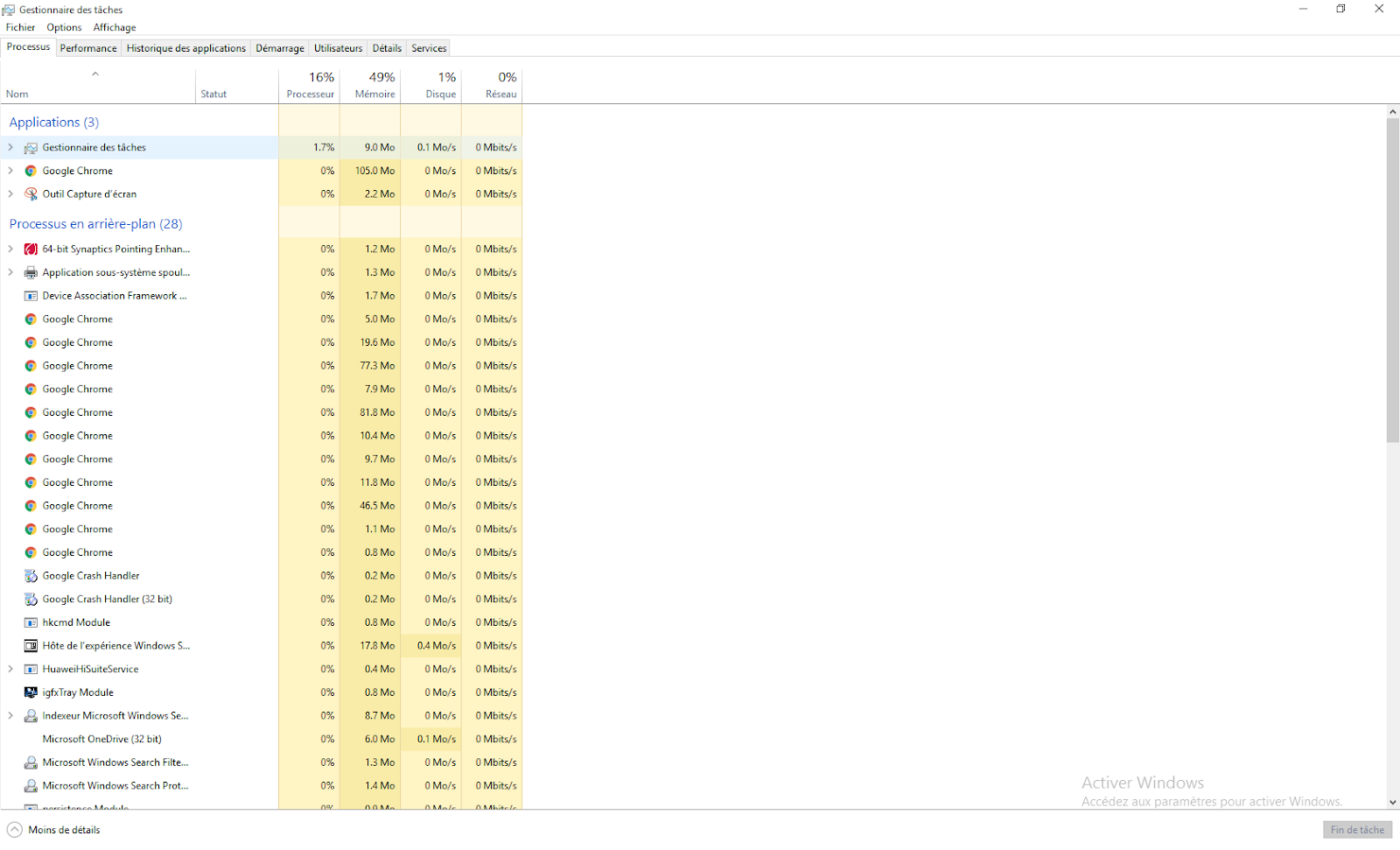Click the Synaptics Pointing Enhancer red icon

[x=31, y=249]
